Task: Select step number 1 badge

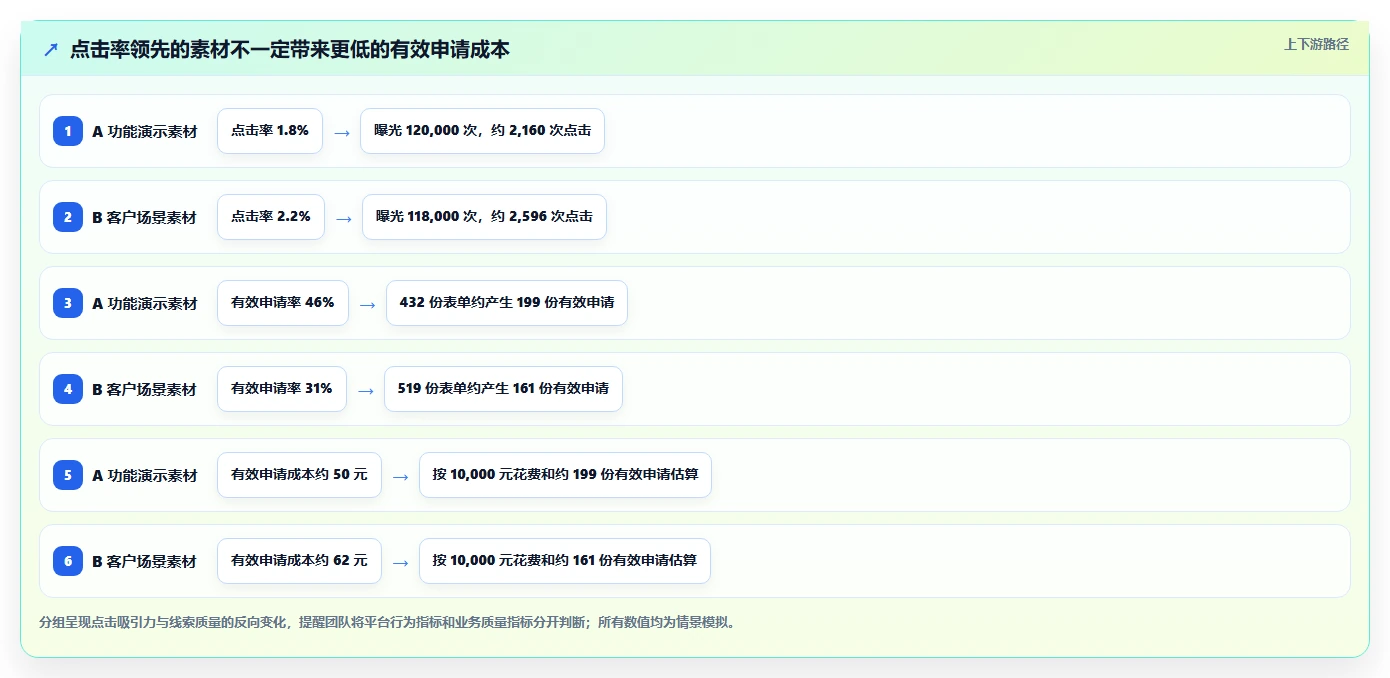Action: tap(68, 131)
